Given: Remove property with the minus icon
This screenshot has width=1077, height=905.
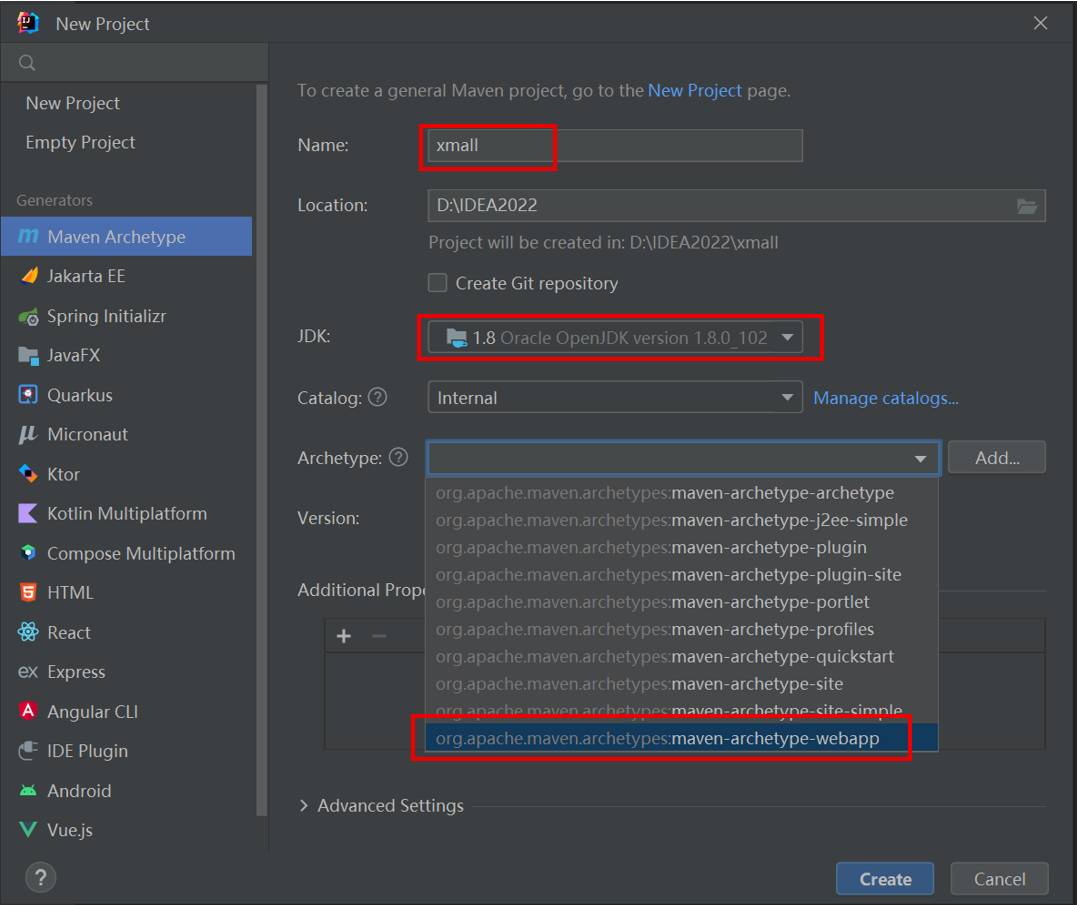Looking at the screenshot, I should (379, 637).
